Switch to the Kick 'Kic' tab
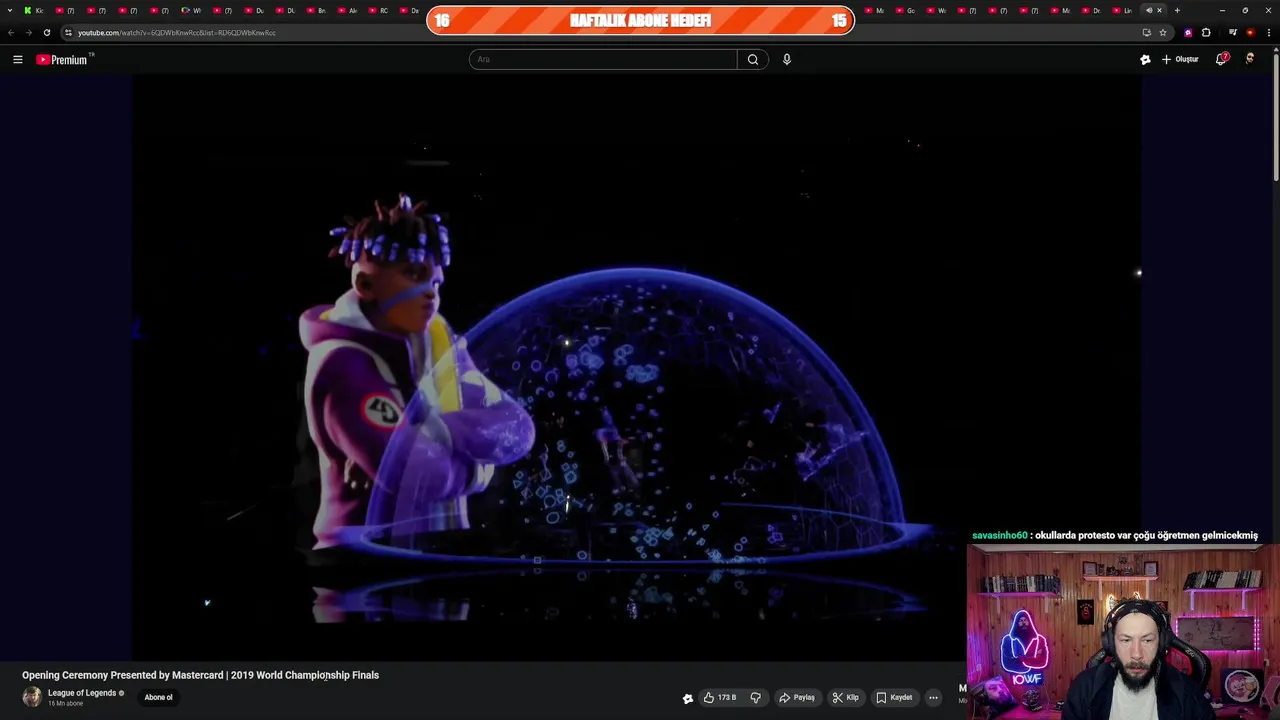This screenshot has width=1280, height=720. point(34,10)
